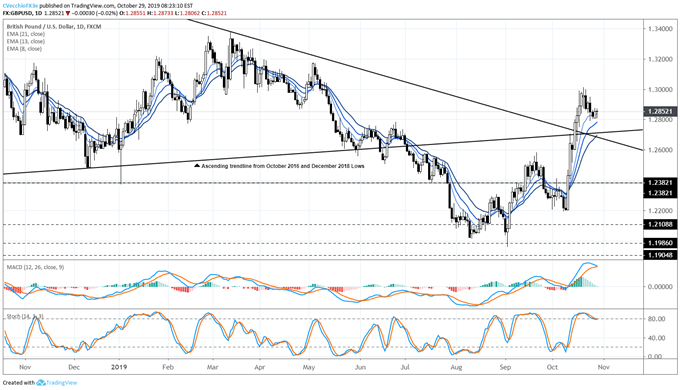
Task: Click the May label on time axis
Action: tap(309, 367)
